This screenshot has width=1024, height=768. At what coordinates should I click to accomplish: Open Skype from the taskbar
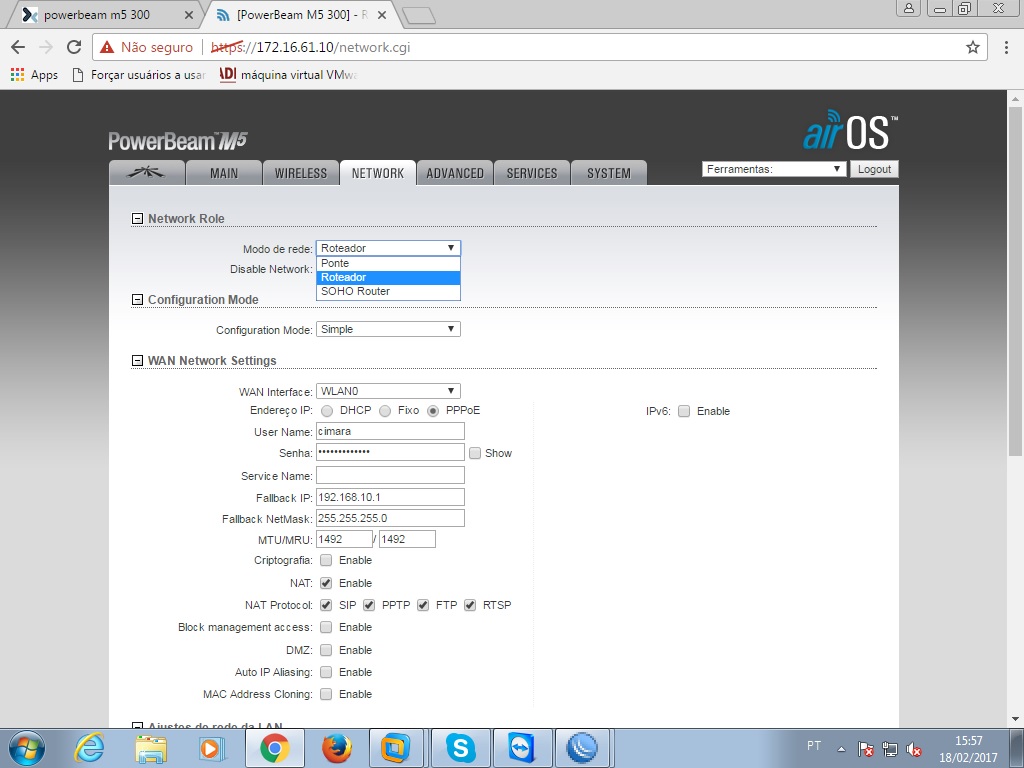(460, 748)
